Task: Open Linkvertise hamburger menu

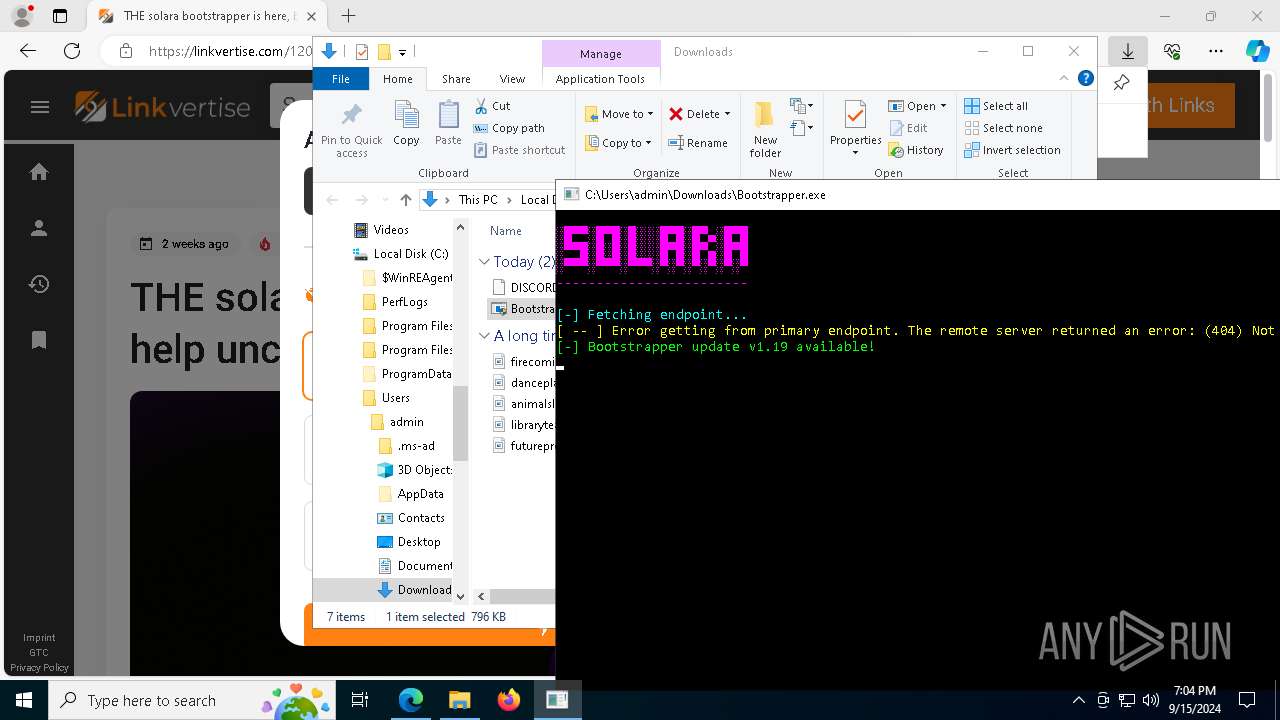Action: (x=40, y=107)
